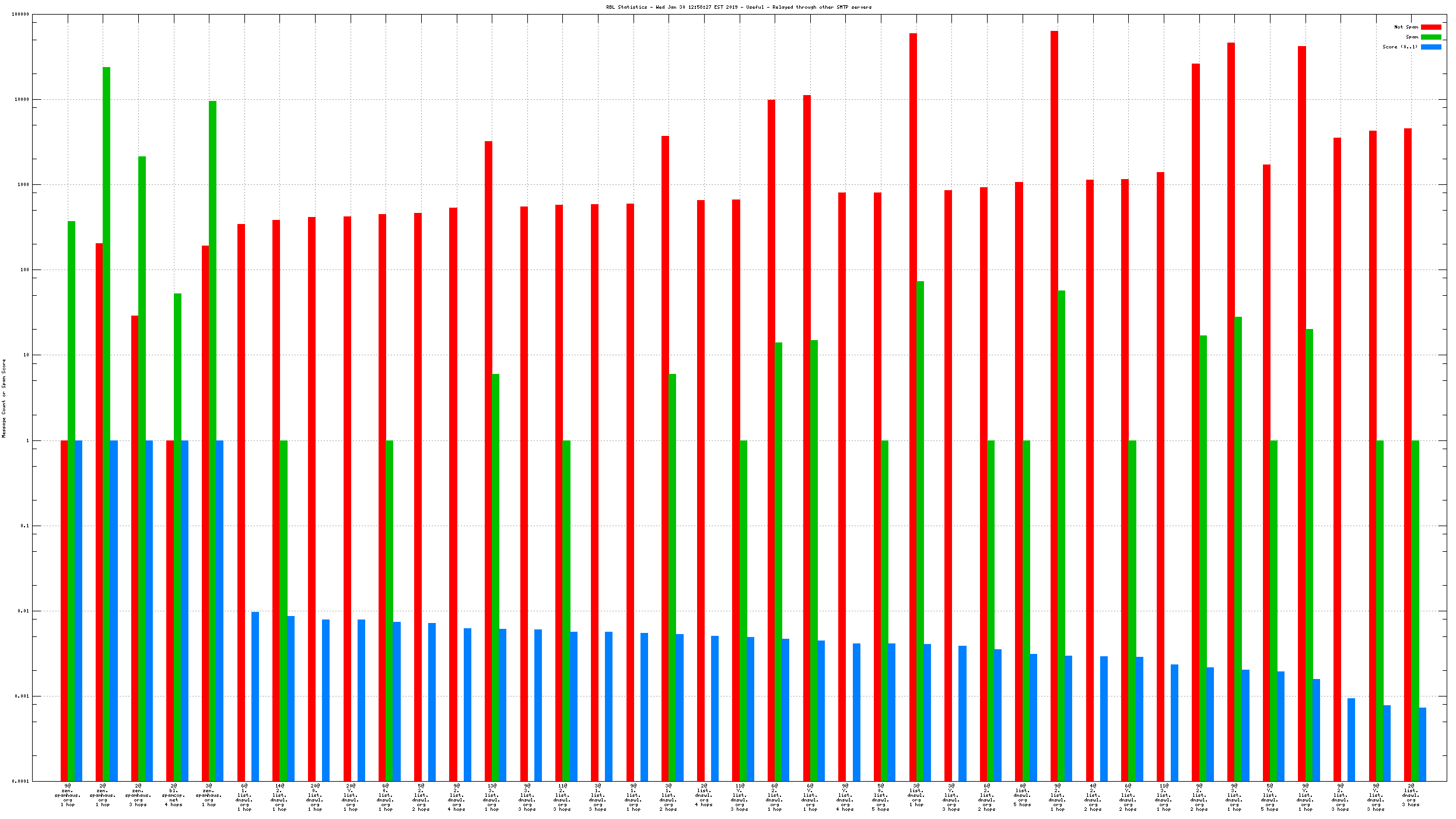The image size is (1456, 819).
Task: Click the RBL Statistics chart title
Action: point(738,7)
